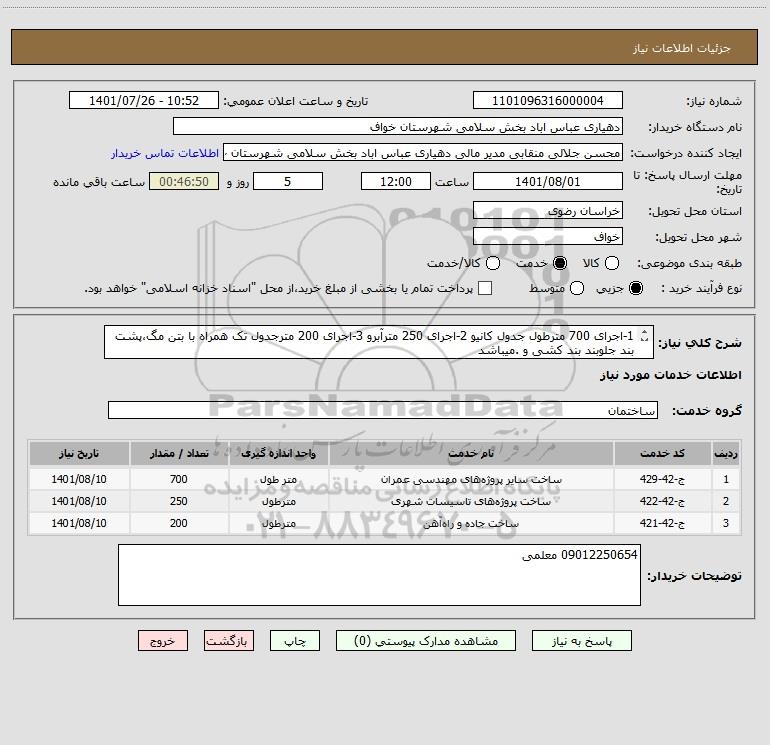Click the نام دستگاه خریدار field

pos(398,127)
